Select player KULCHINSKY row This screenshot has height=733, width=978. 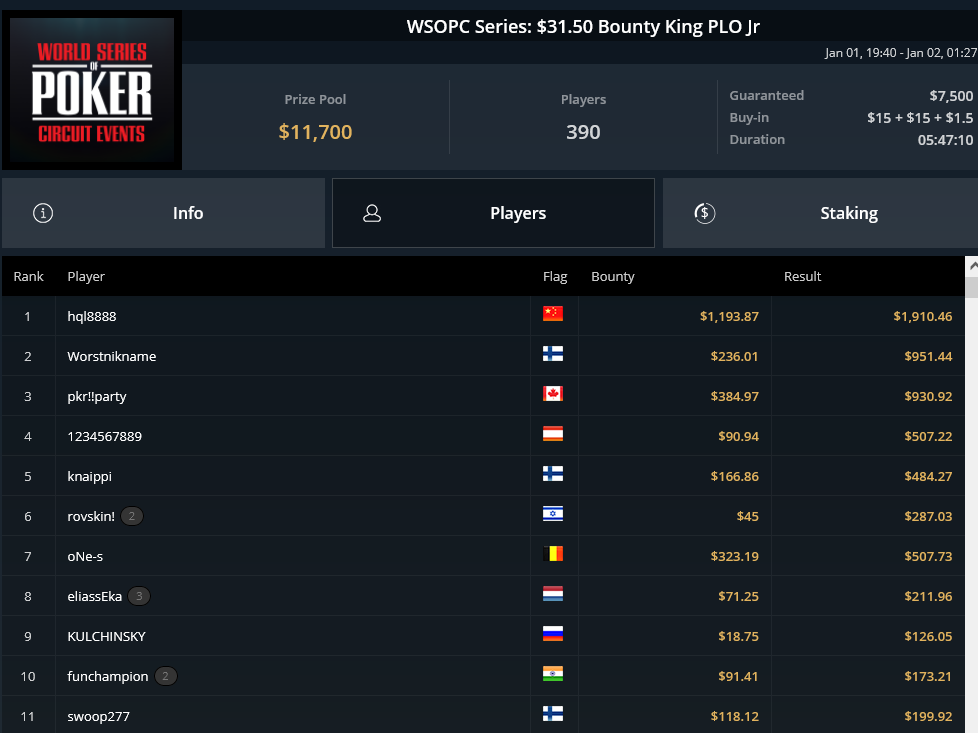click(x=483, y=636)
